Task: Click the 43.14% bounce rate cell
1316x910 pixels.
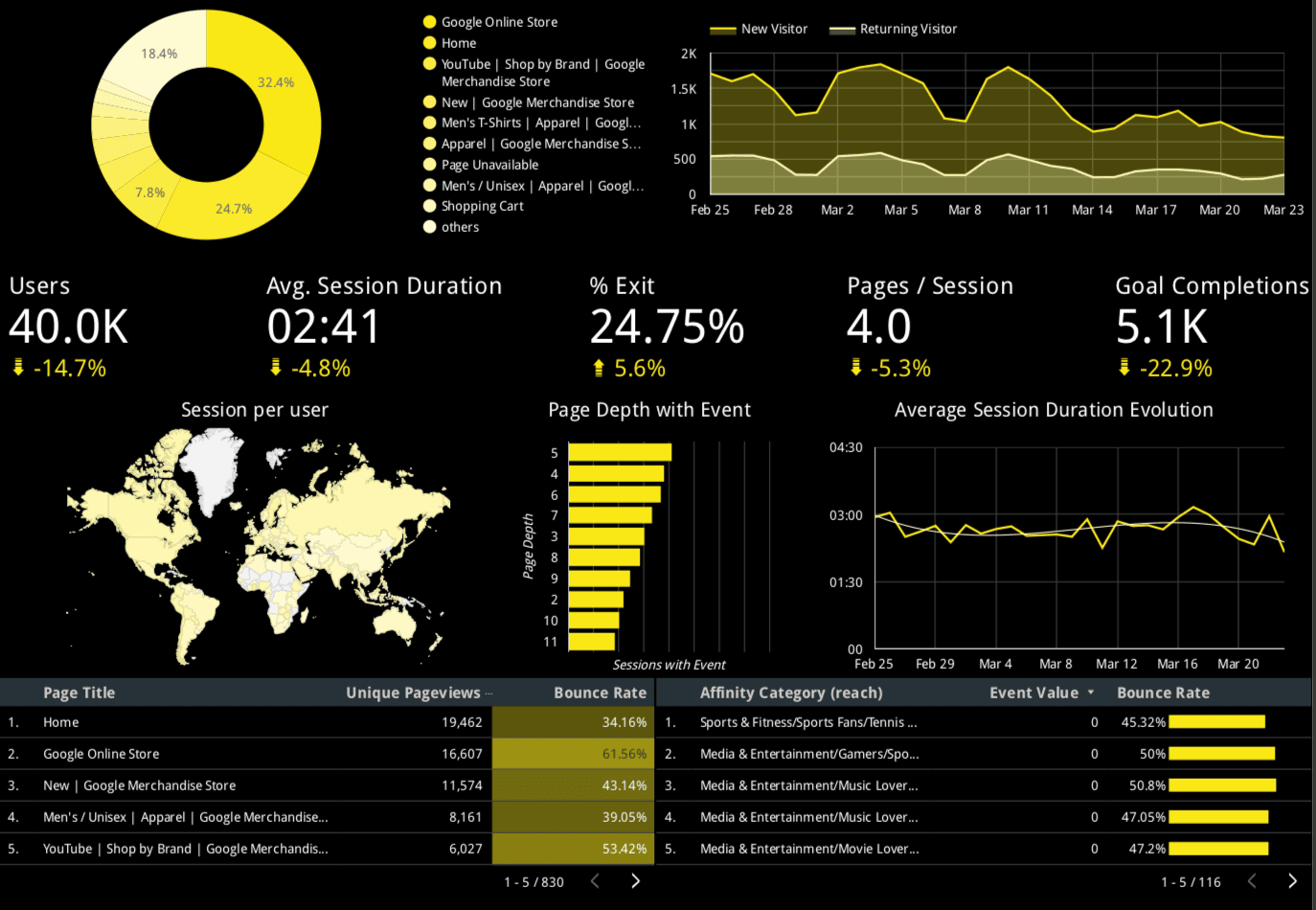Action: (x=573, y=785)
